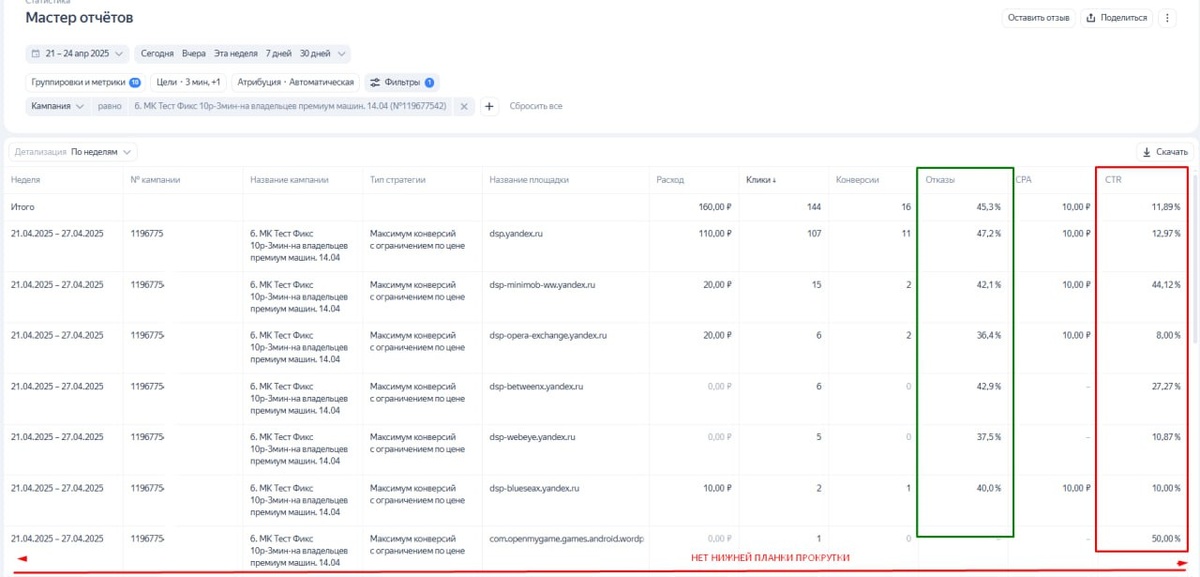Sort by the CTR column header
1200x577 pixels.
[1113, 180]
